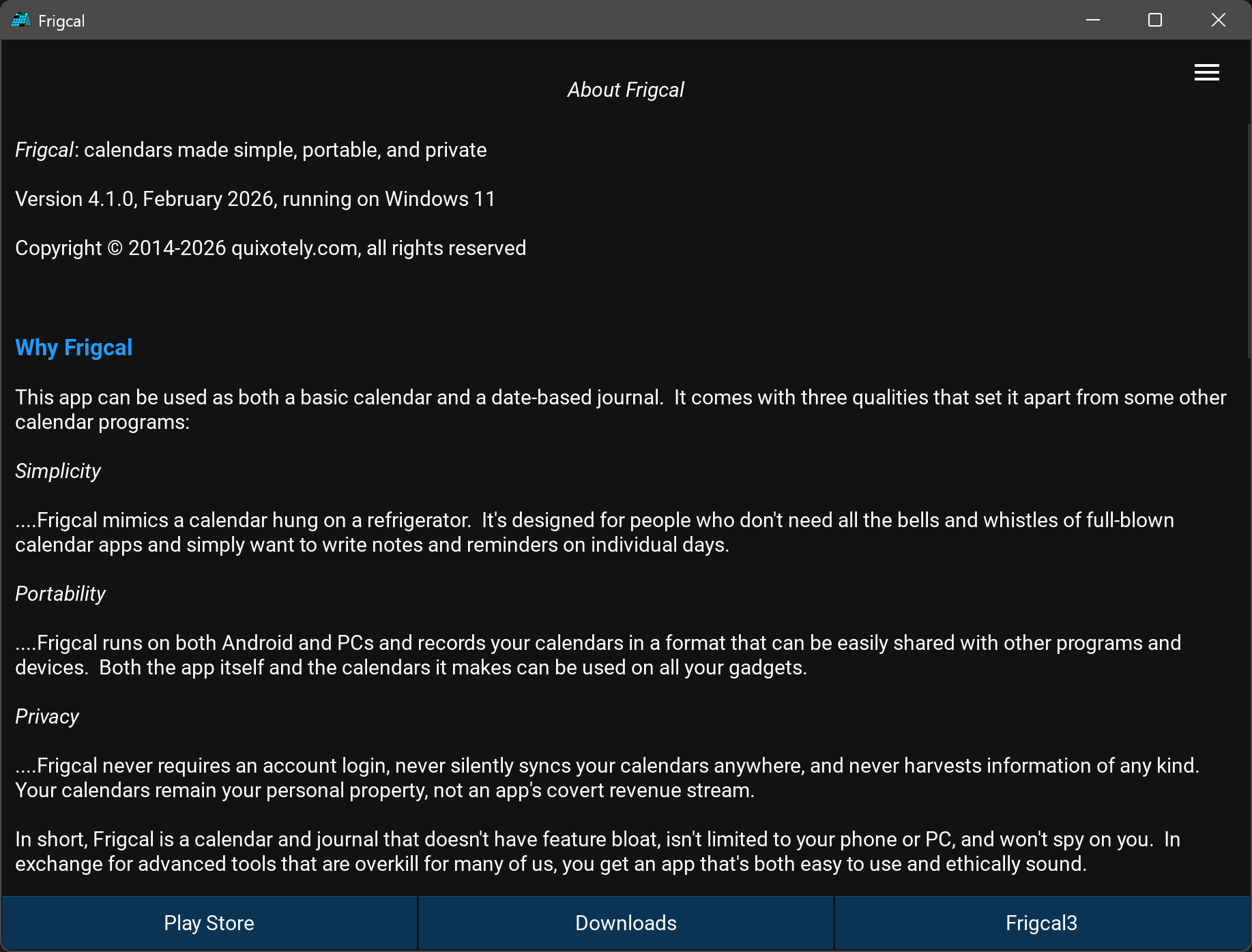Viewport: 1252px width, 952px height.
Task: Minimize the Frigcal window
Action: [1093, 20]
